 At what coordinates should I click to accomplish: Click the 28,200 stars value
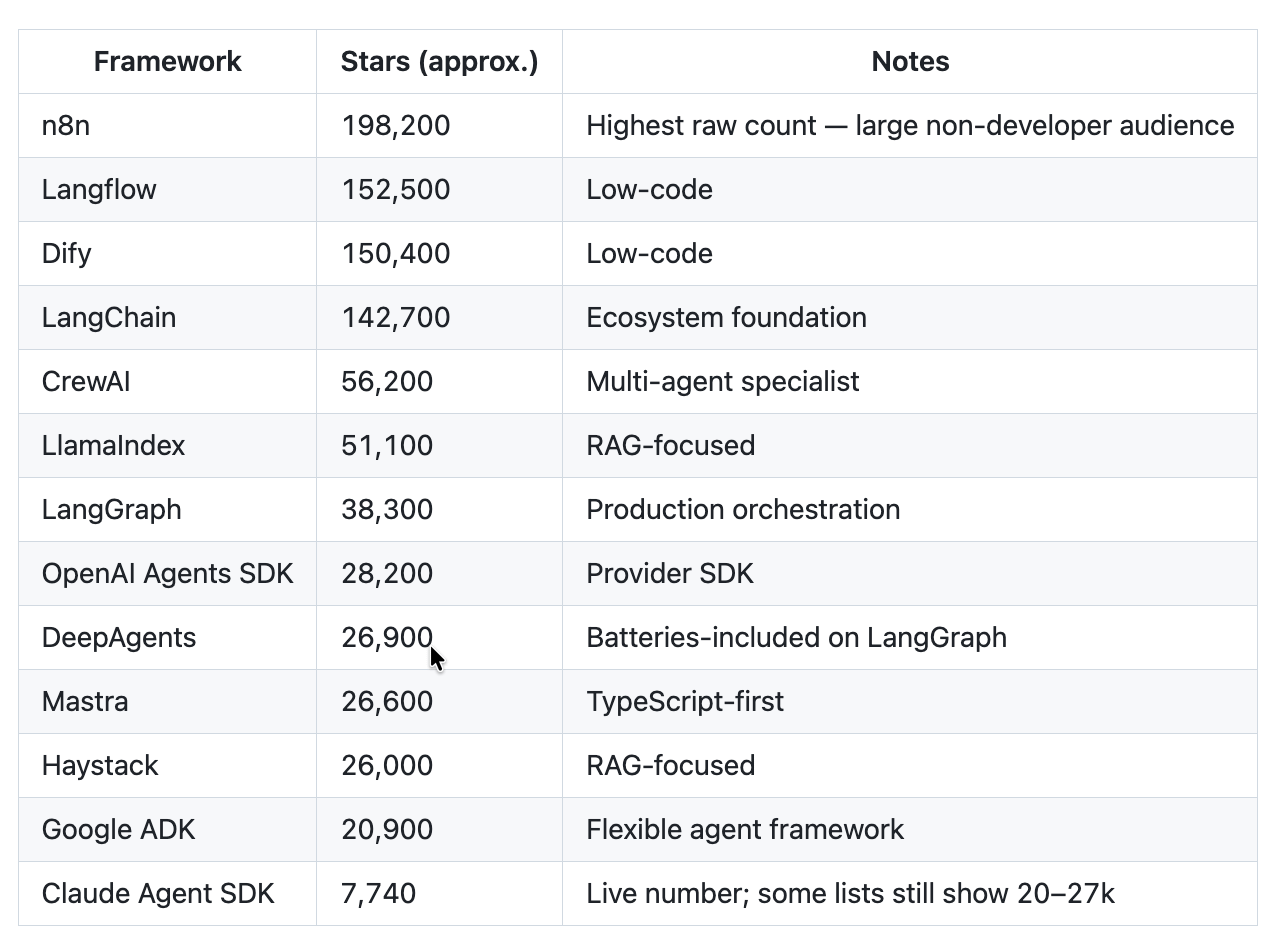tap(387, 574)
